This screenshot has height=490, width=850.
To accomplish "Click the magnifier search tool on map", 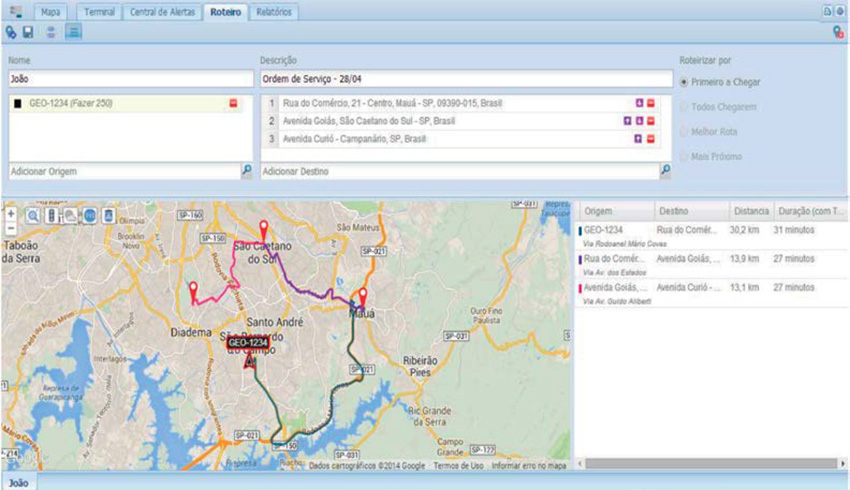I will click(x=33, y=216).
